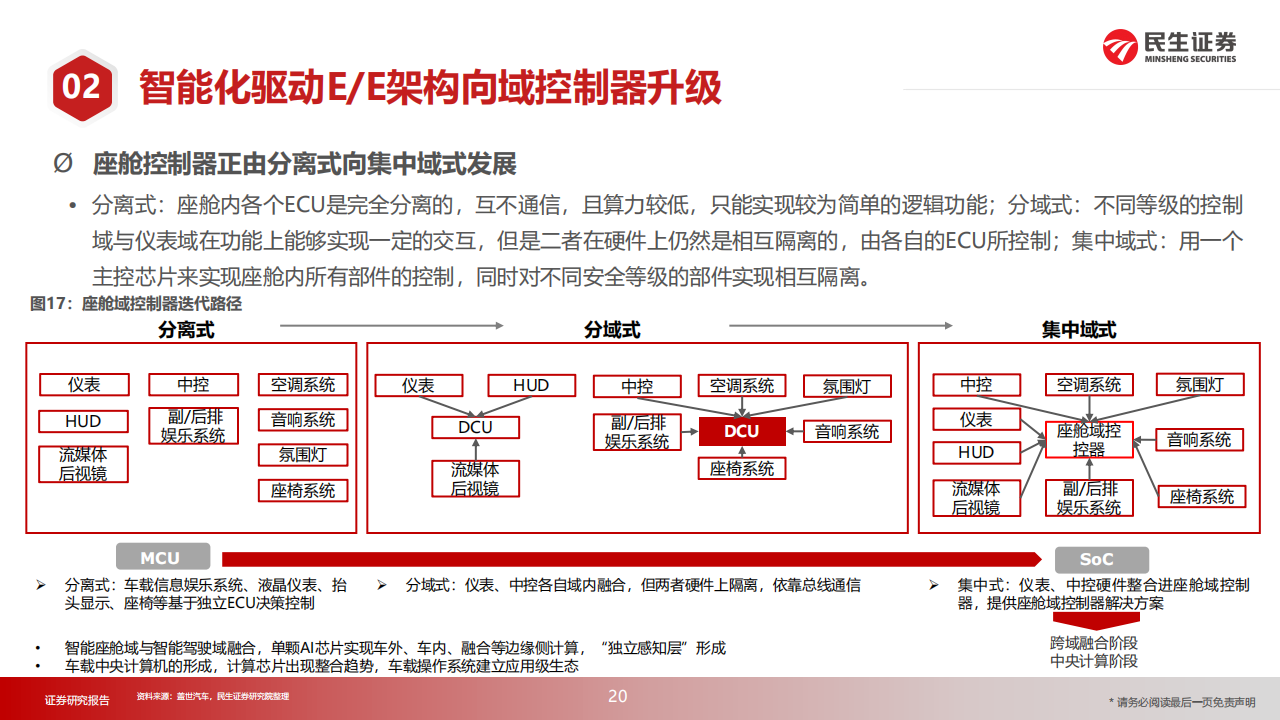
Task: Click the red filled DCU box
Action: click(x=742, y=432)
